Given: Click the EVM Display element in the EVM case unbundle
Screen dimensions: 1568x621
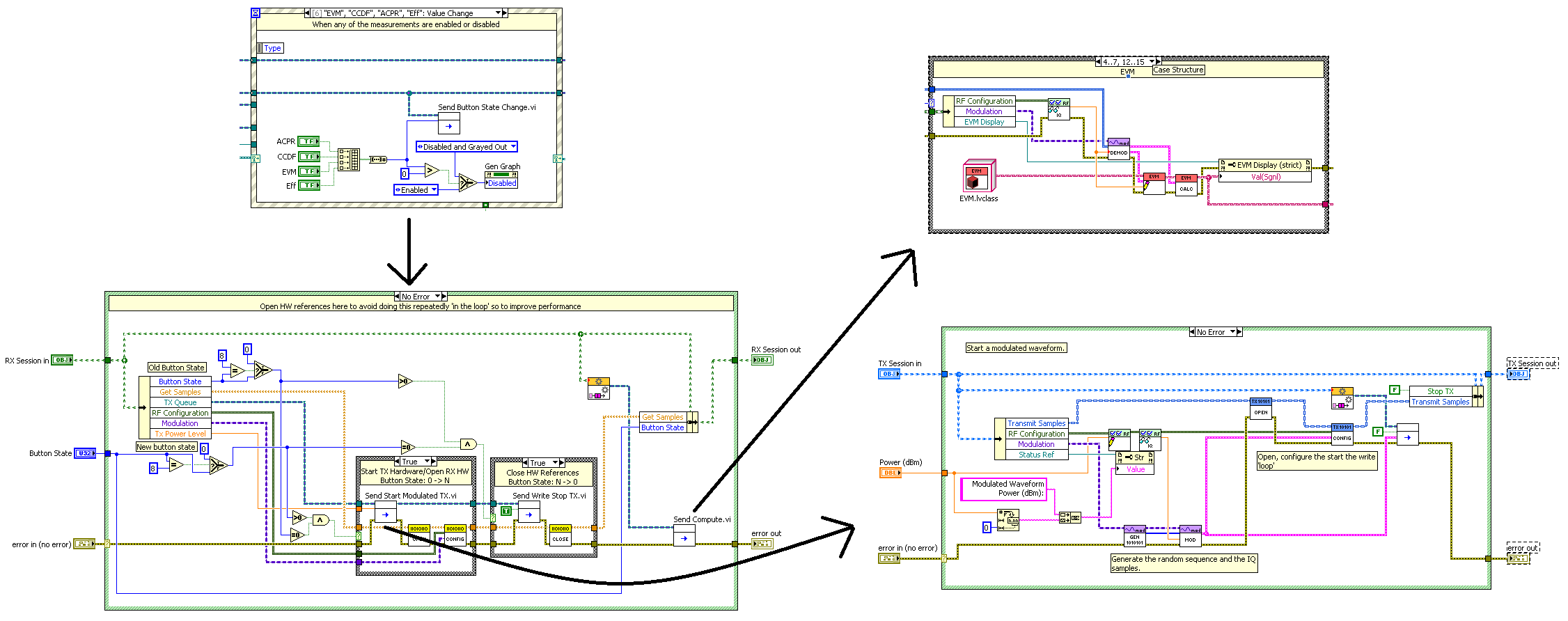Looking at the screenshot, I should [x=984, y=122].
